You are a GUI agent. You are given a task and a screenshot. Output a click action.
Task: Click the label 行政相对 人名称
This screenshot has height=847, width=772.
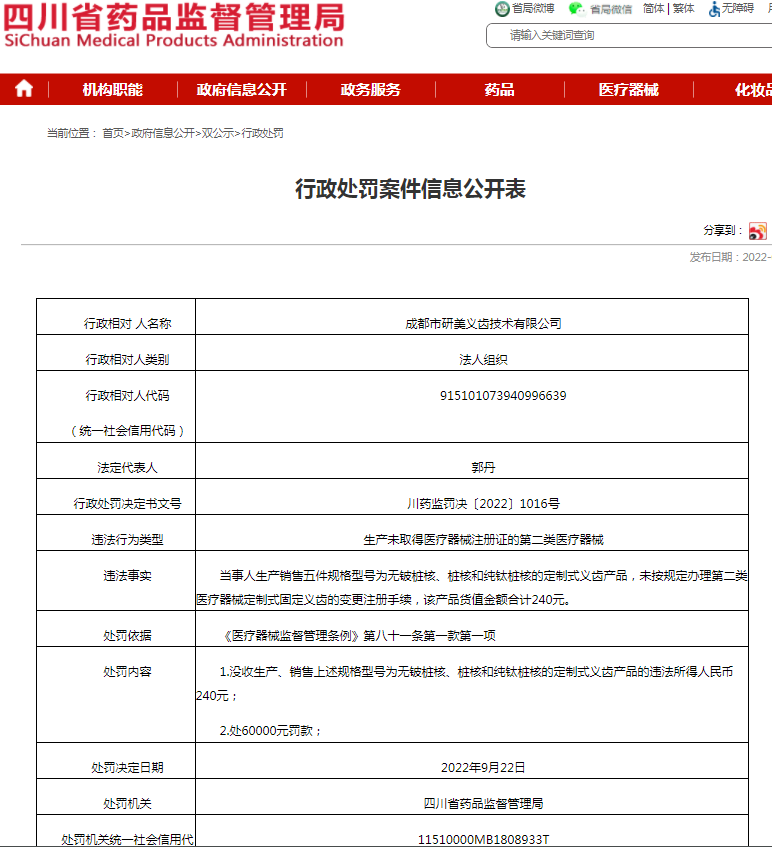pyautogui.click(x=127, y=324)
